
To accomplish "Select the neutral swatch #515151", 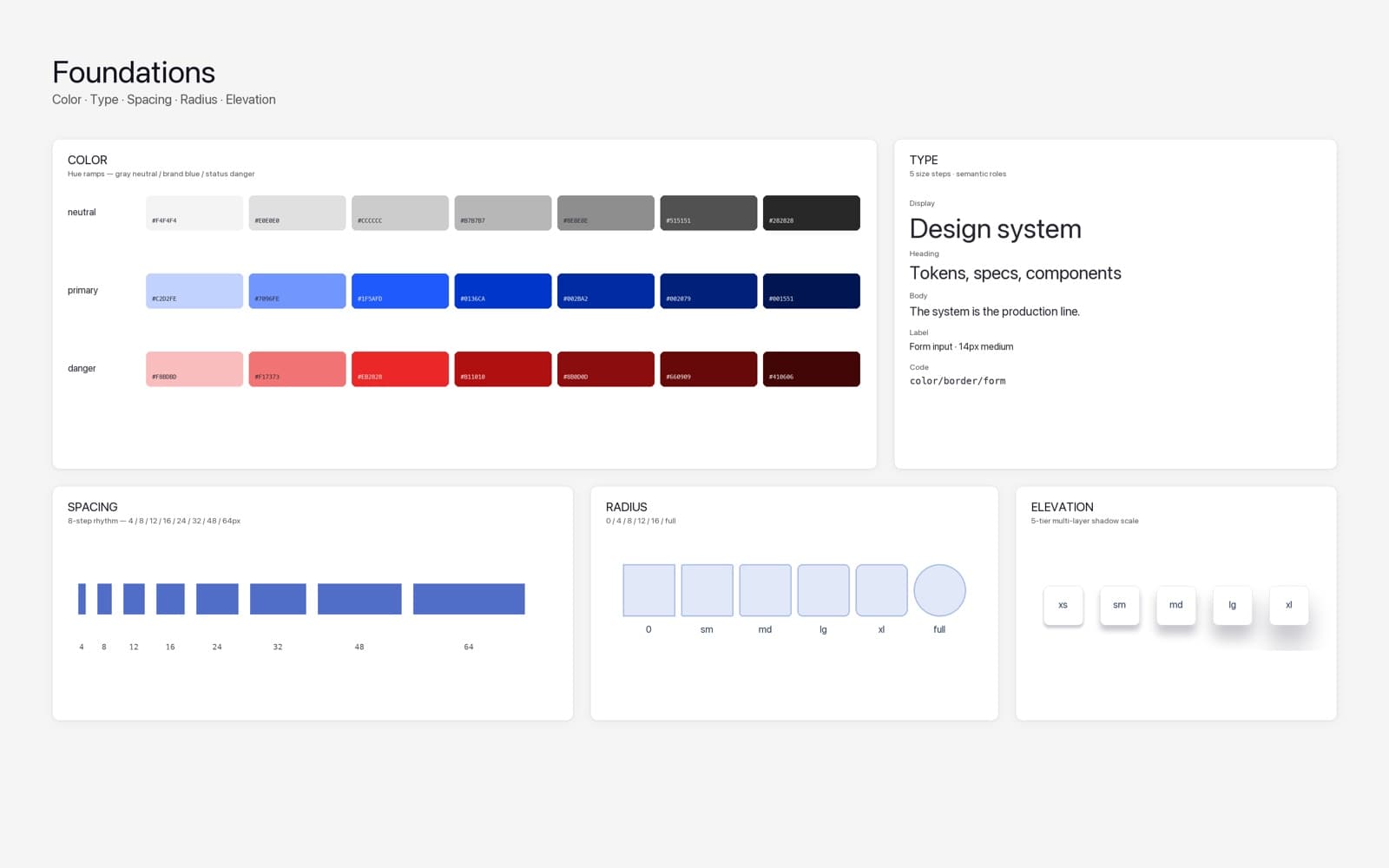I will [708, 213].
